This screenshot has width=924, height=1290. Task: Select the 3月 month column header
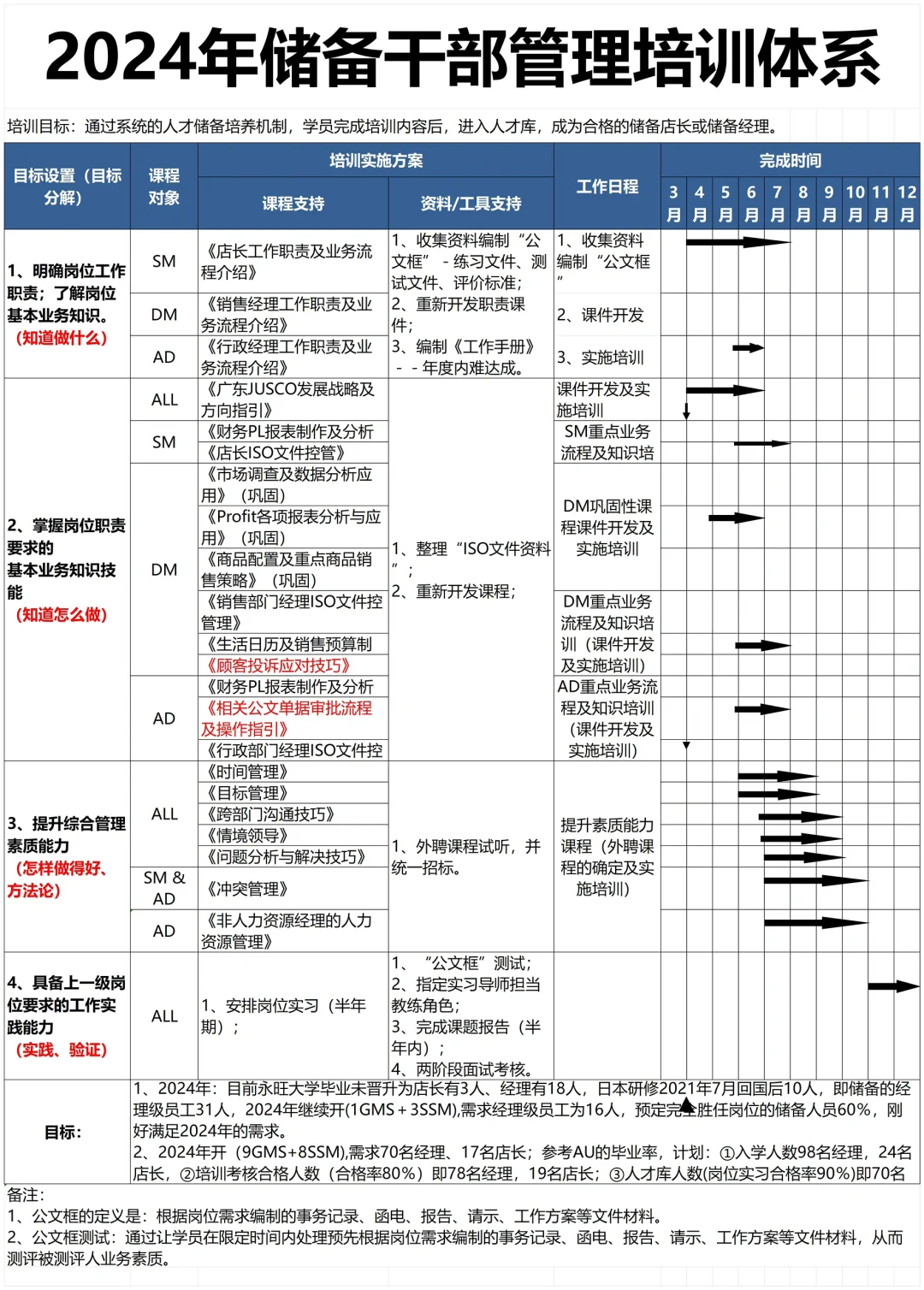673,204
